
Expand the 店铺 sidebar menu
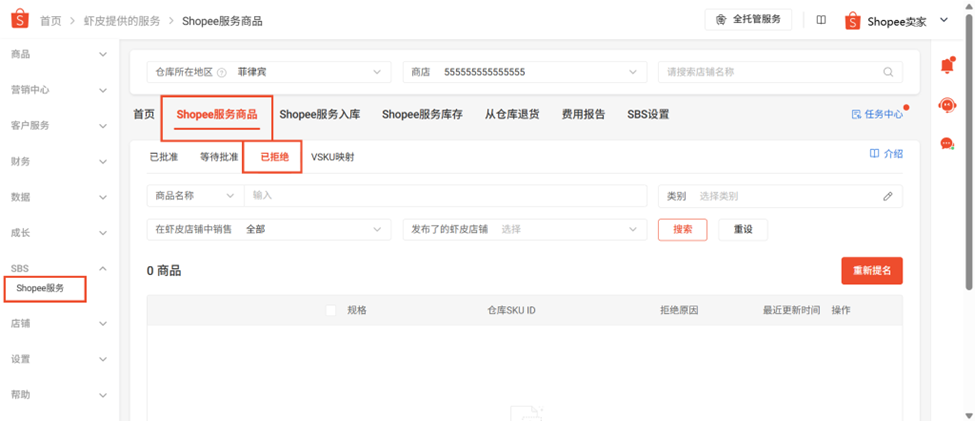point(103,324)
